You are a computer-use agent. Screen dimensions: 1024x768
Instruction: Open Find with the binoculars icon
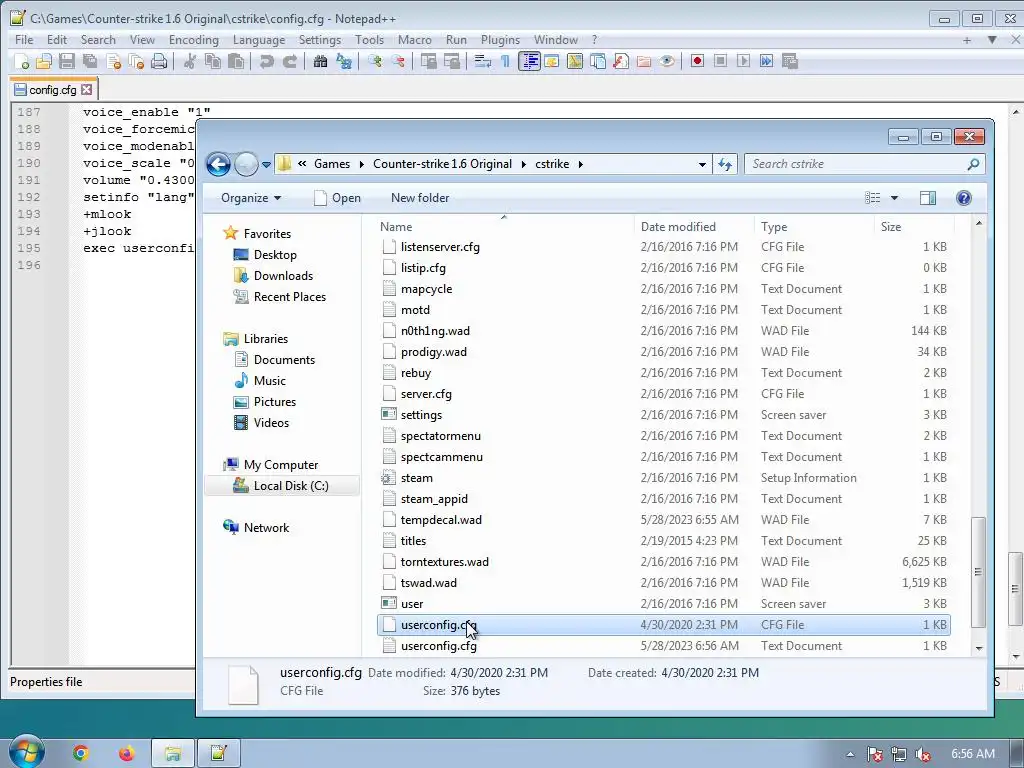tap(320, 61)
